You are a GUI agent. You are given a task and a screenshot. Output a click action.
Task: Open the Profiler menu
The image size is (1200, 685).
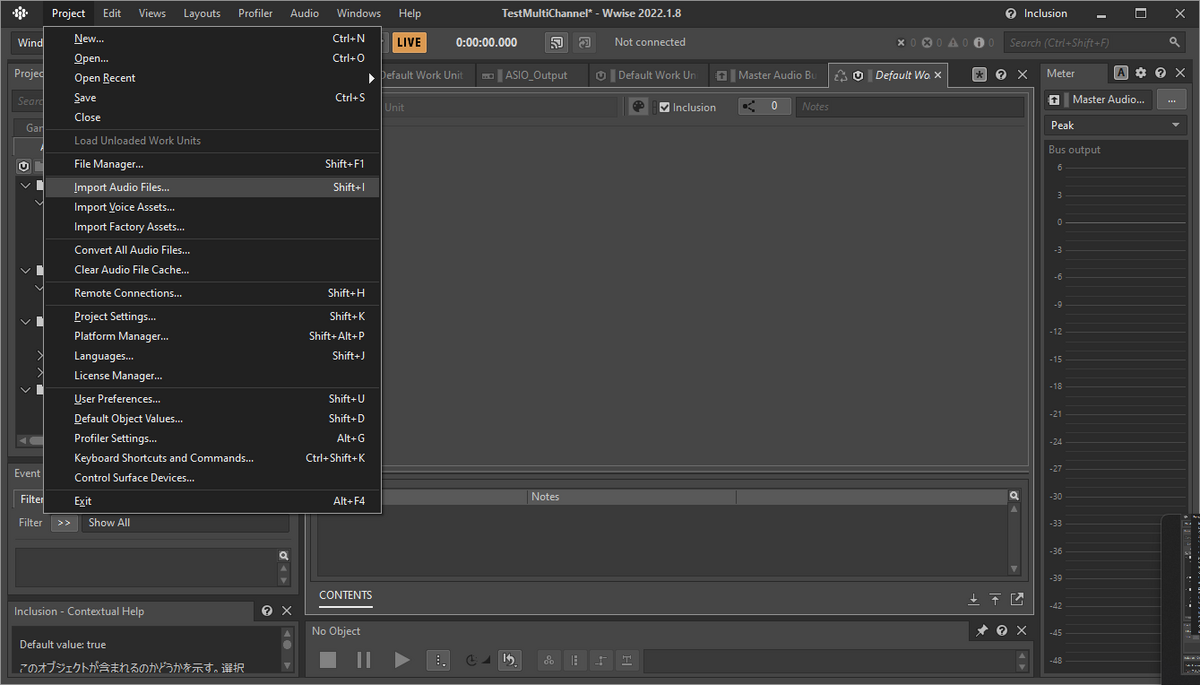click(255, 13)
